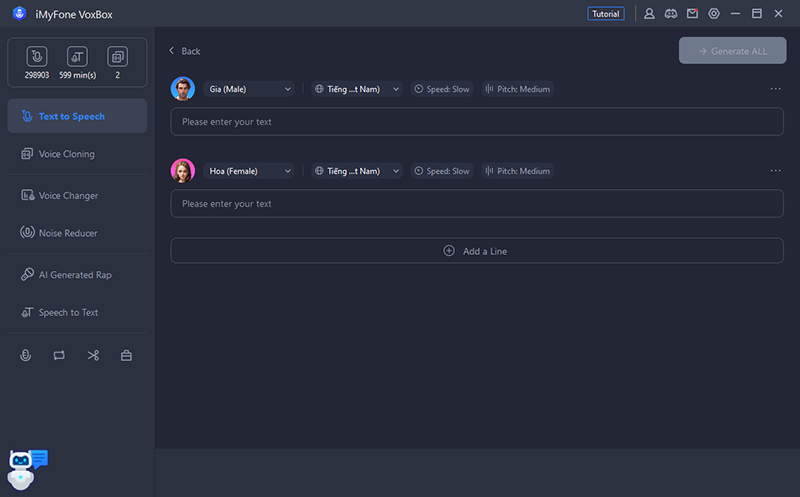Minimize the VoxBox window

coord(735,14)
